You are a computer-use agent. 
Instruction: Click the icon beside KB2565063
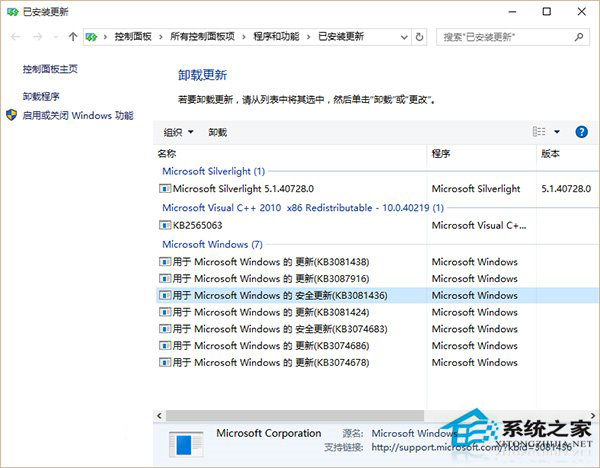click(x=165, y=225)
